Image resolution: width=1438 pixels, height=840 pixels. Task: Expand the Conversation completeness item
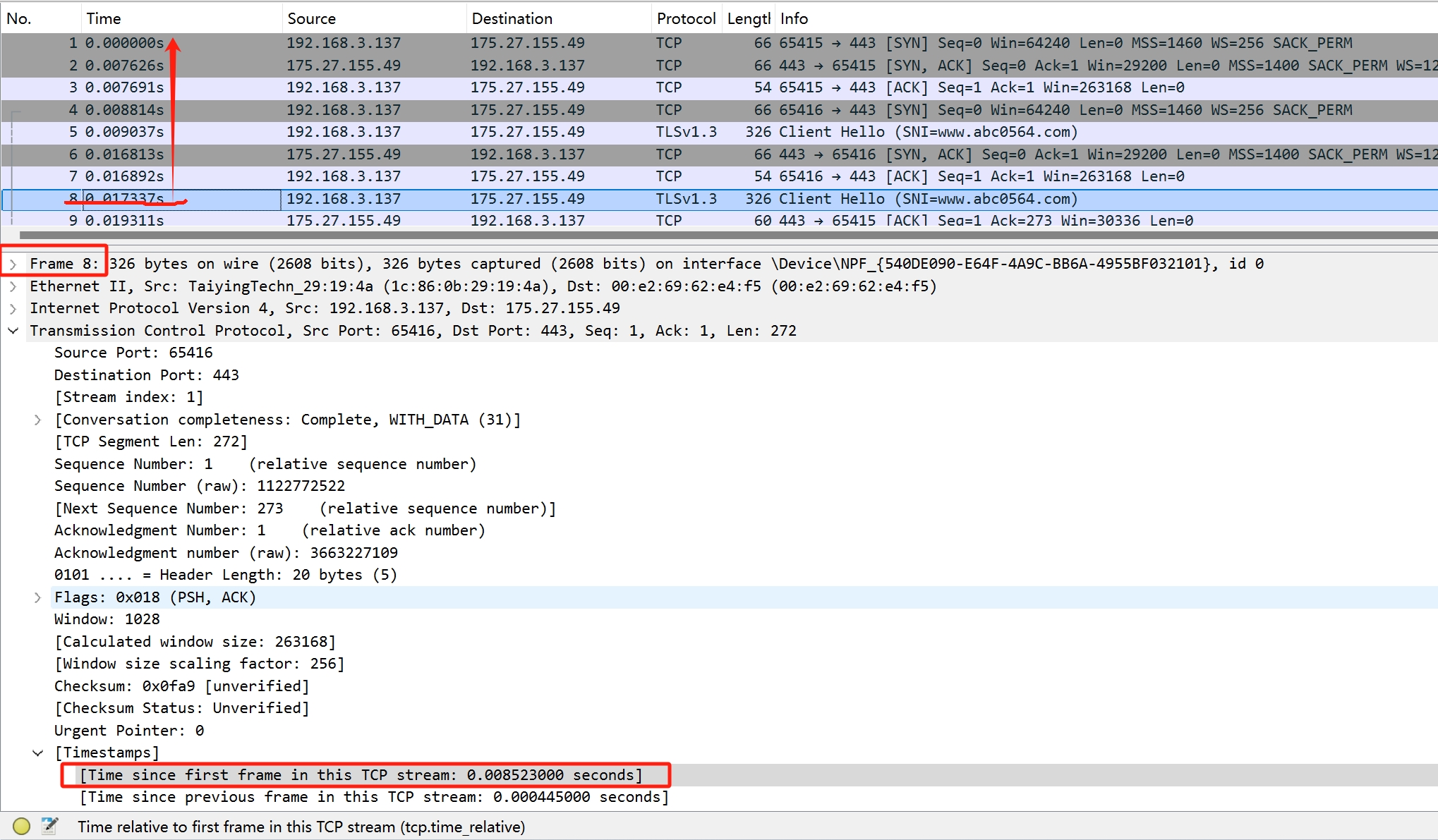pos(37,420)
